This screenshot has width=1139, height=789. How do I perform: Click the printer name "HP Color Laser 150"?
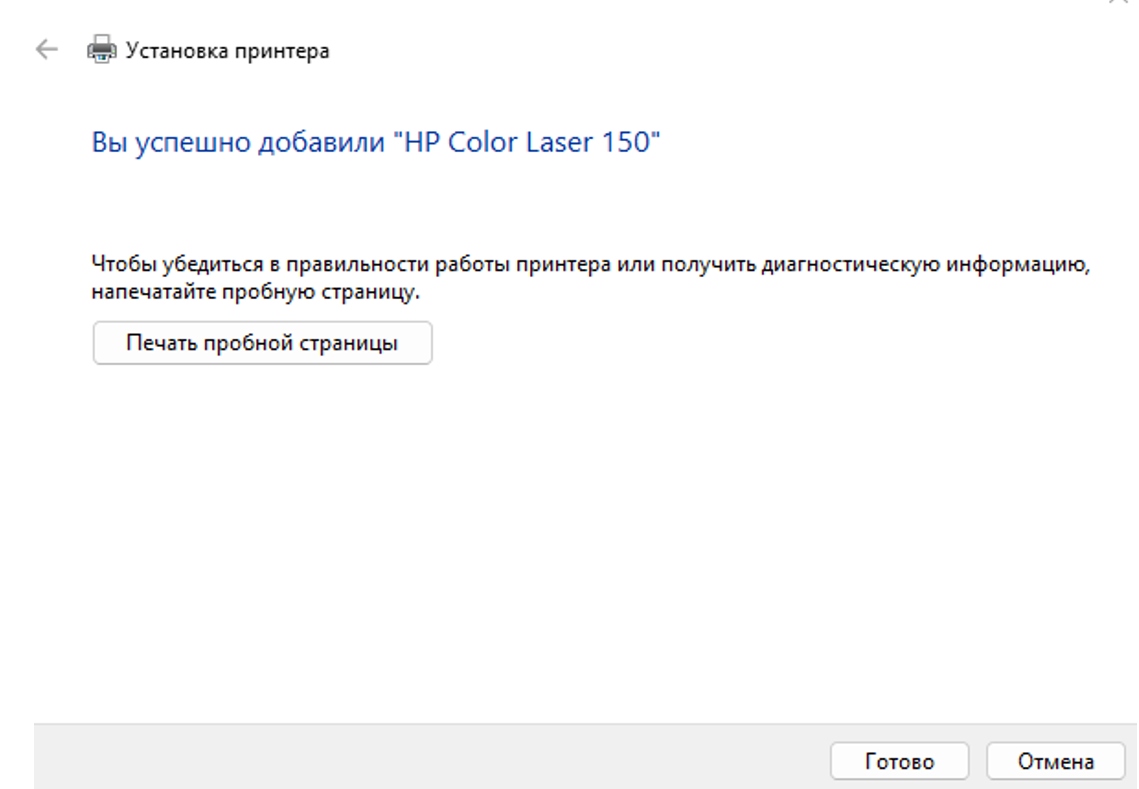coord(528,142)
